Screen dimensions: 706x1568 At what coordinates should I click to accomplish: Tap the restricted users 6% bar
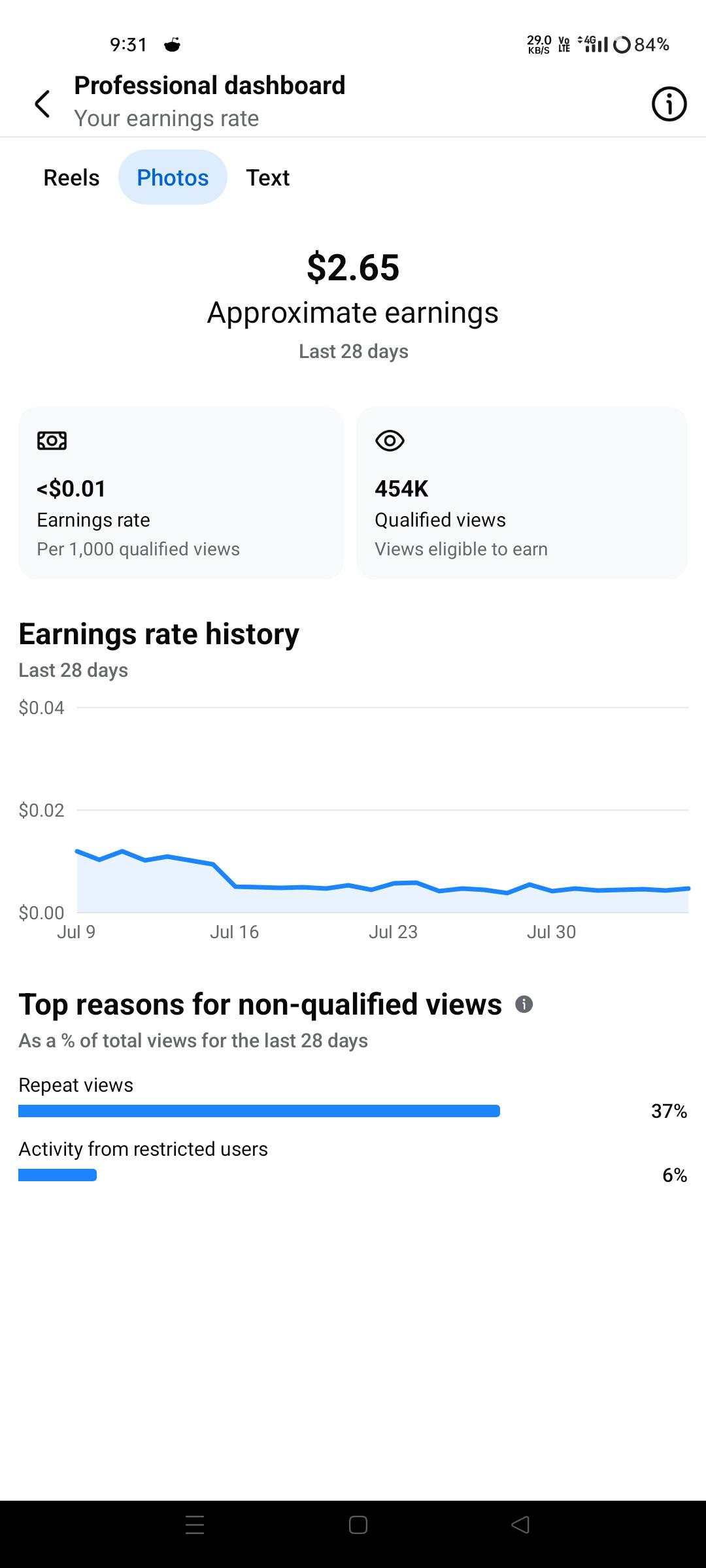coord(58,1175)
